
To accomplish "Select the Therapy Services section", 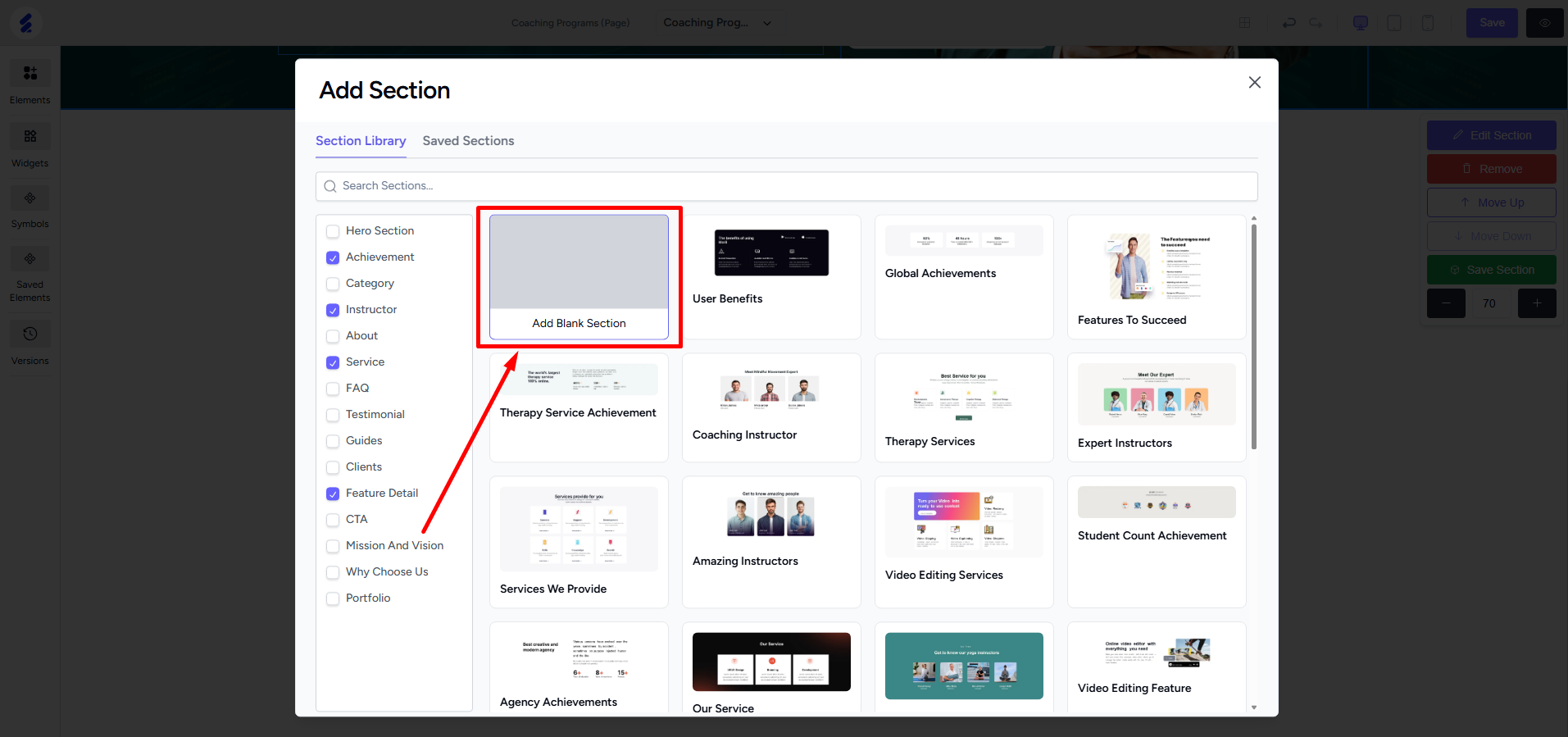I will [x=964, y=407].
